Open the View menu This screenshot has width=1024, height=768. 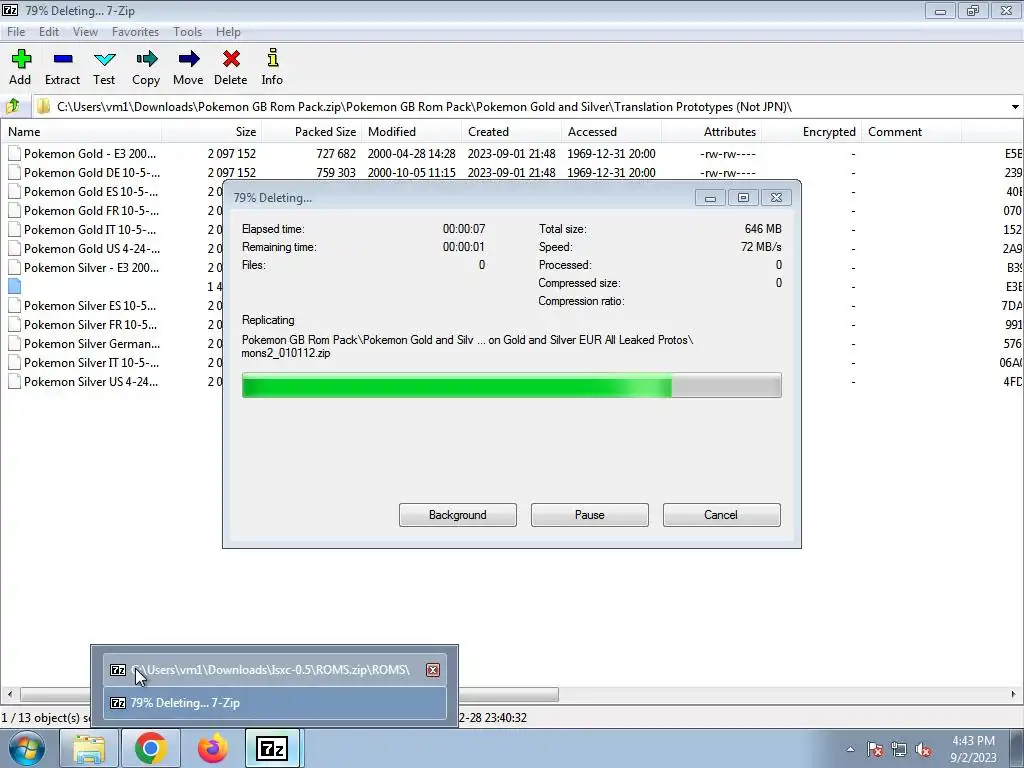tap(85, 31)
